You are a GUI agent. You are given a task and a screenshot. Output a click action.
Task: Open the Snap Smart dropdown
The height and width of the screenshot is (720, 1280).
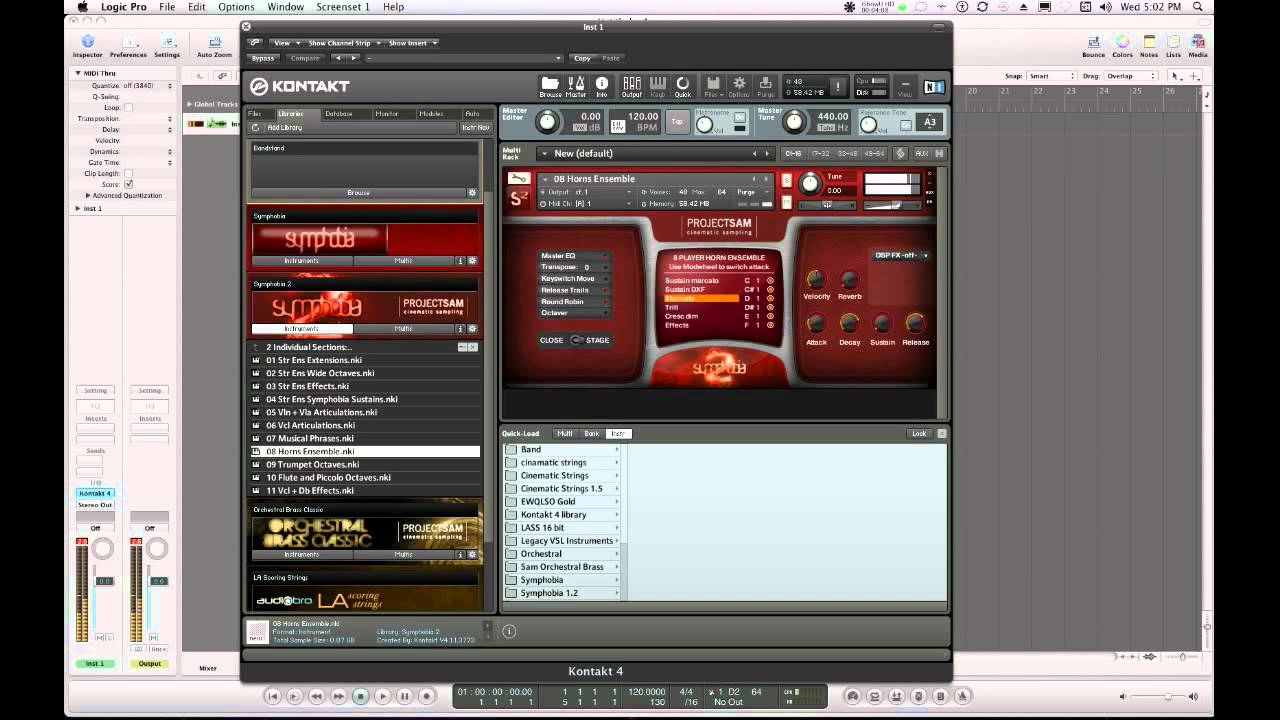pos(1052,76)
